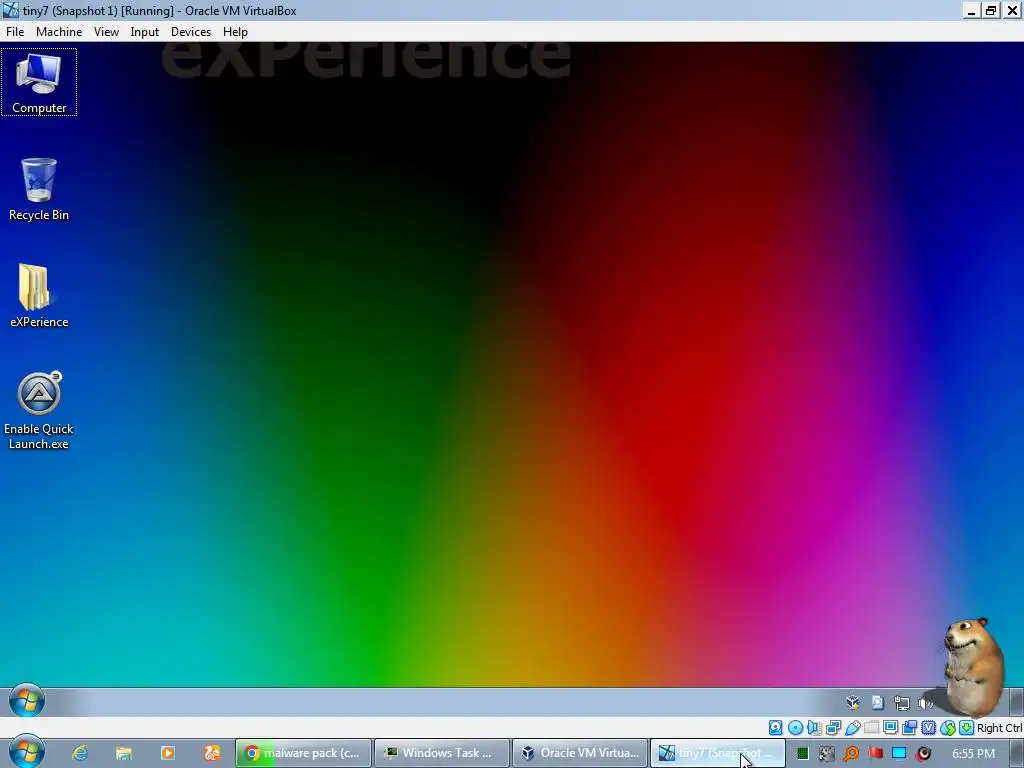Click the network adapter indicator in status bar

[833, 728]
